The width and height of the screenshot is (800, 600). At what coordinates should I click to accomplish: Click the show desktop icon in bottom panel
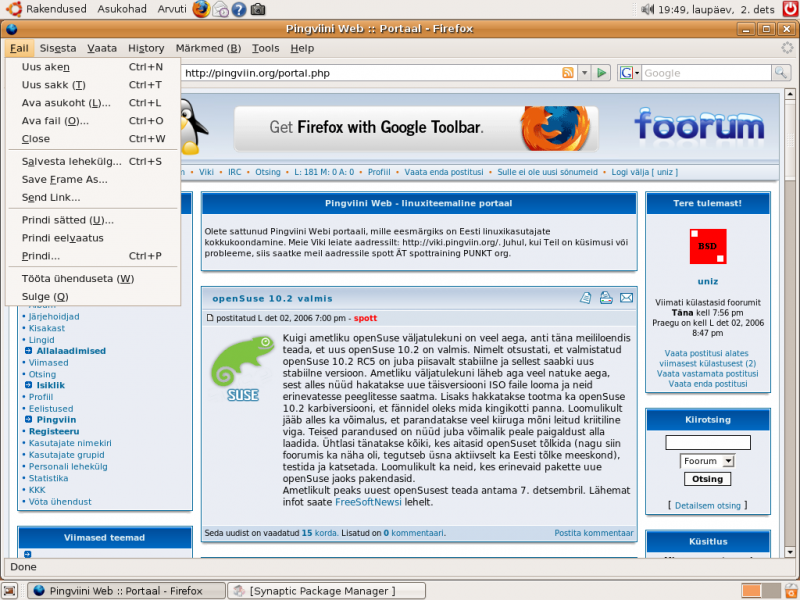coord(10,591)
